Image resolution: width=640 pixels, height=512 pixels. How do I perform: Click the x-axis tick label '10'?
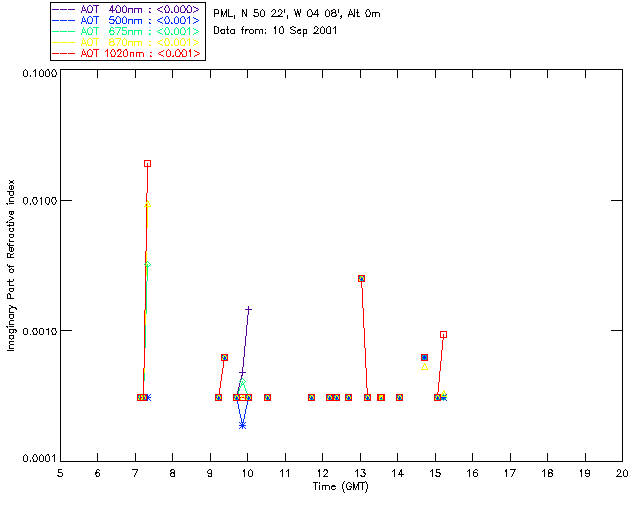248,473
